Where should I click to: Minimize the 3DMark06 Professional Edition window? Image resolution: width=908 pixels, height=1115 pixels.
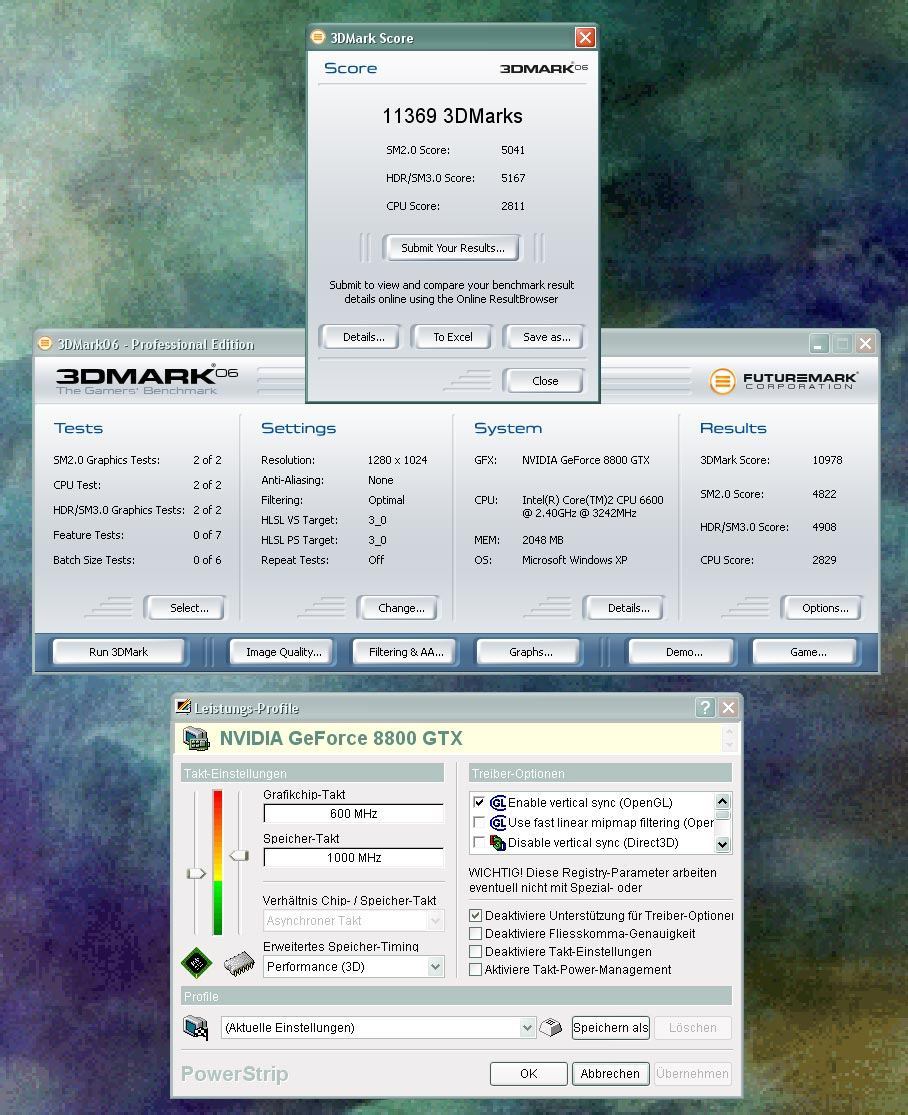pyautogui.click(x=819, y=344)
